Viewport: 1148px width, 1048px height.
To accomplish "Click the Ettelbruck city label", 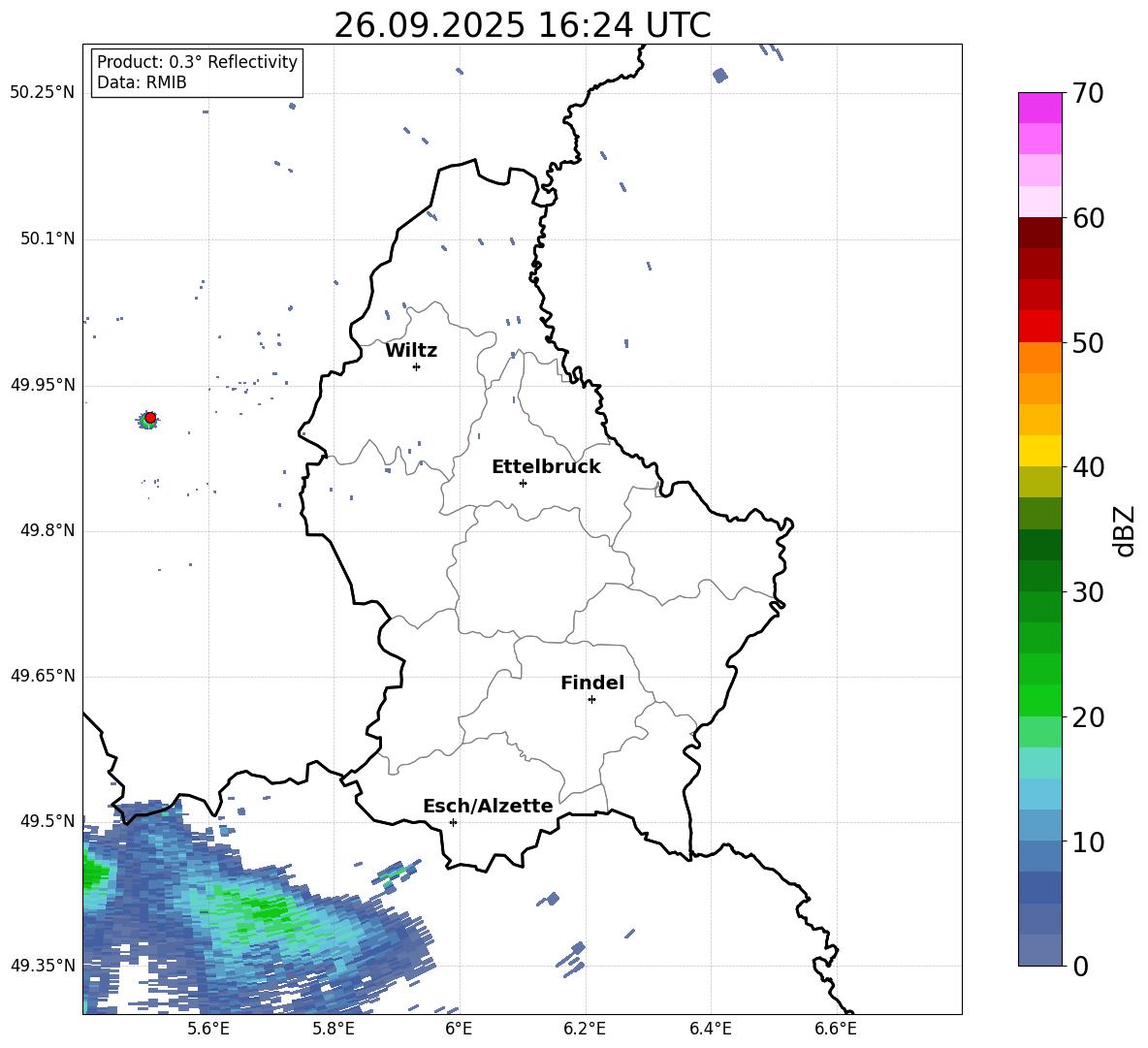I will coord(546,467).
